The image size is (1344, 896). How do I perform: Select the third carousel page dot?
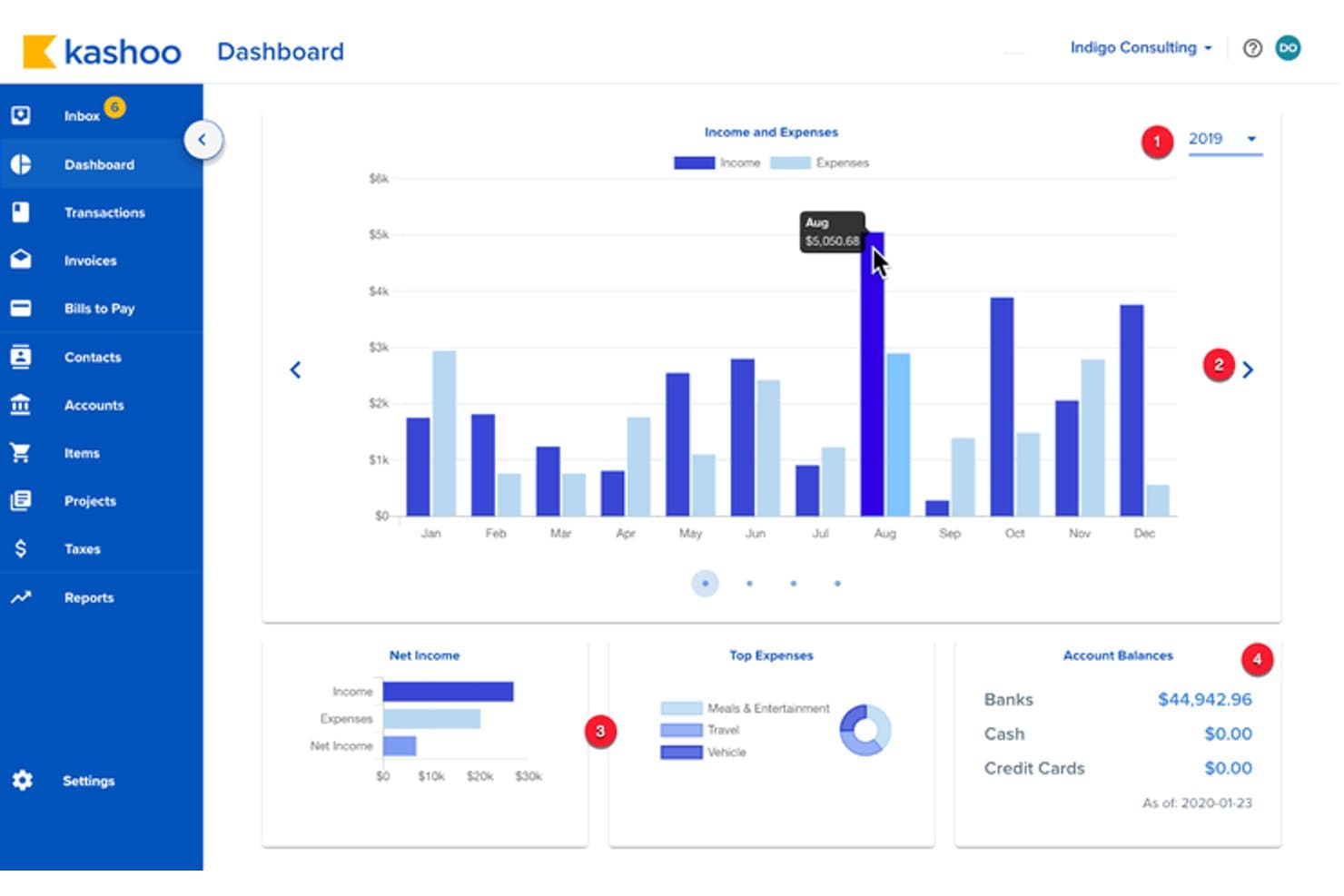tap(793, 583)
